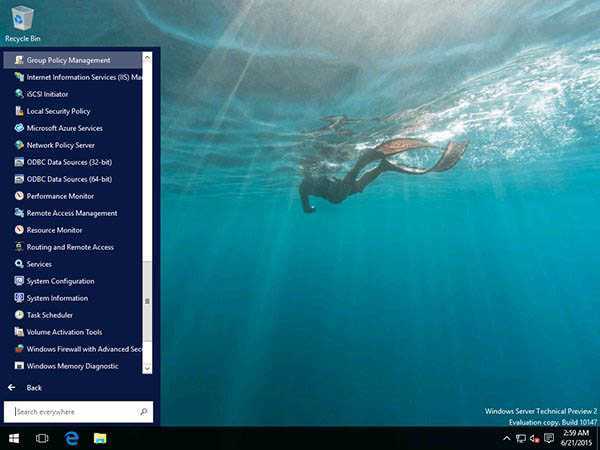The width and height of the screenshot is (600, 450).
Task: Click the Services magnifier-gear icon
Action: (19, 264)
